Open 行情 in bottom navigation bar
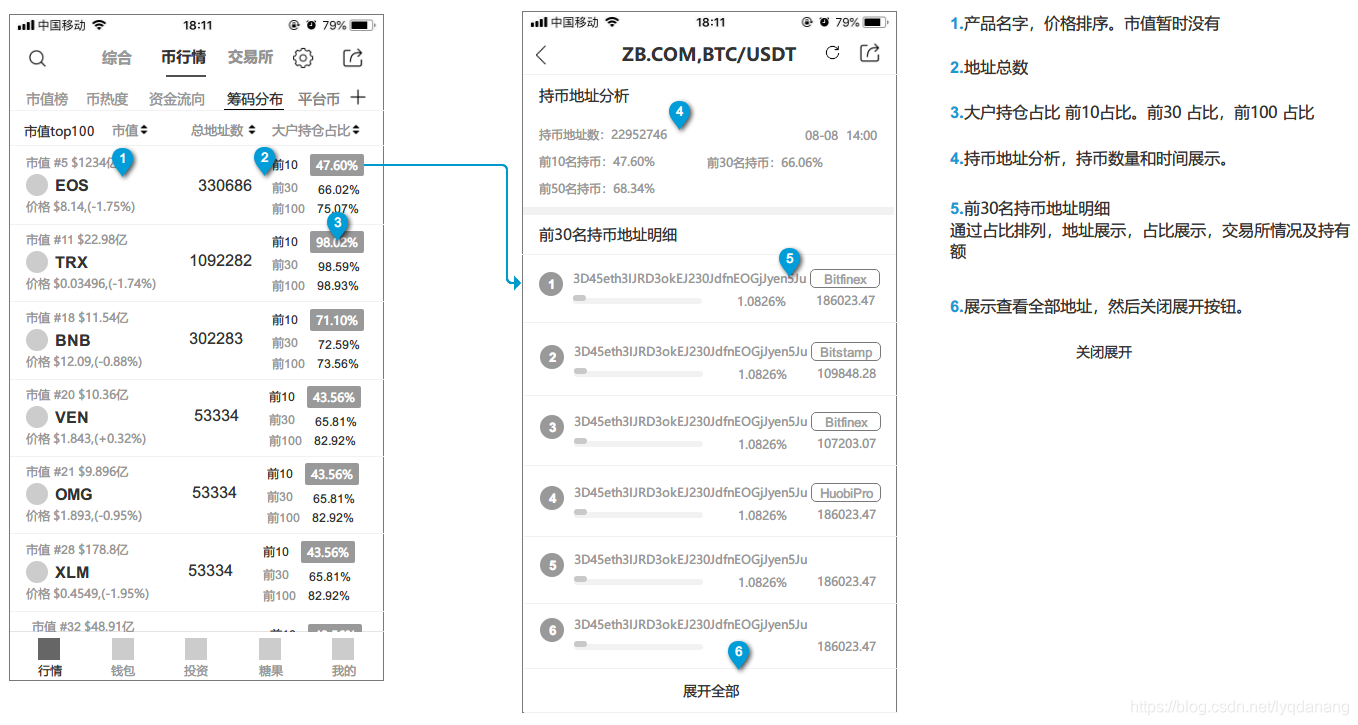This screenshot has height=725, width=1358. pos(49,658)
